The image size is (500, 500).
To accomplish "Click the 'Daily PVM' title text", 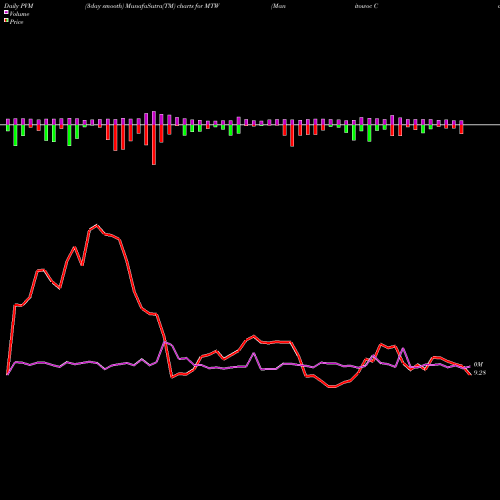I will (x=19, y=6).
